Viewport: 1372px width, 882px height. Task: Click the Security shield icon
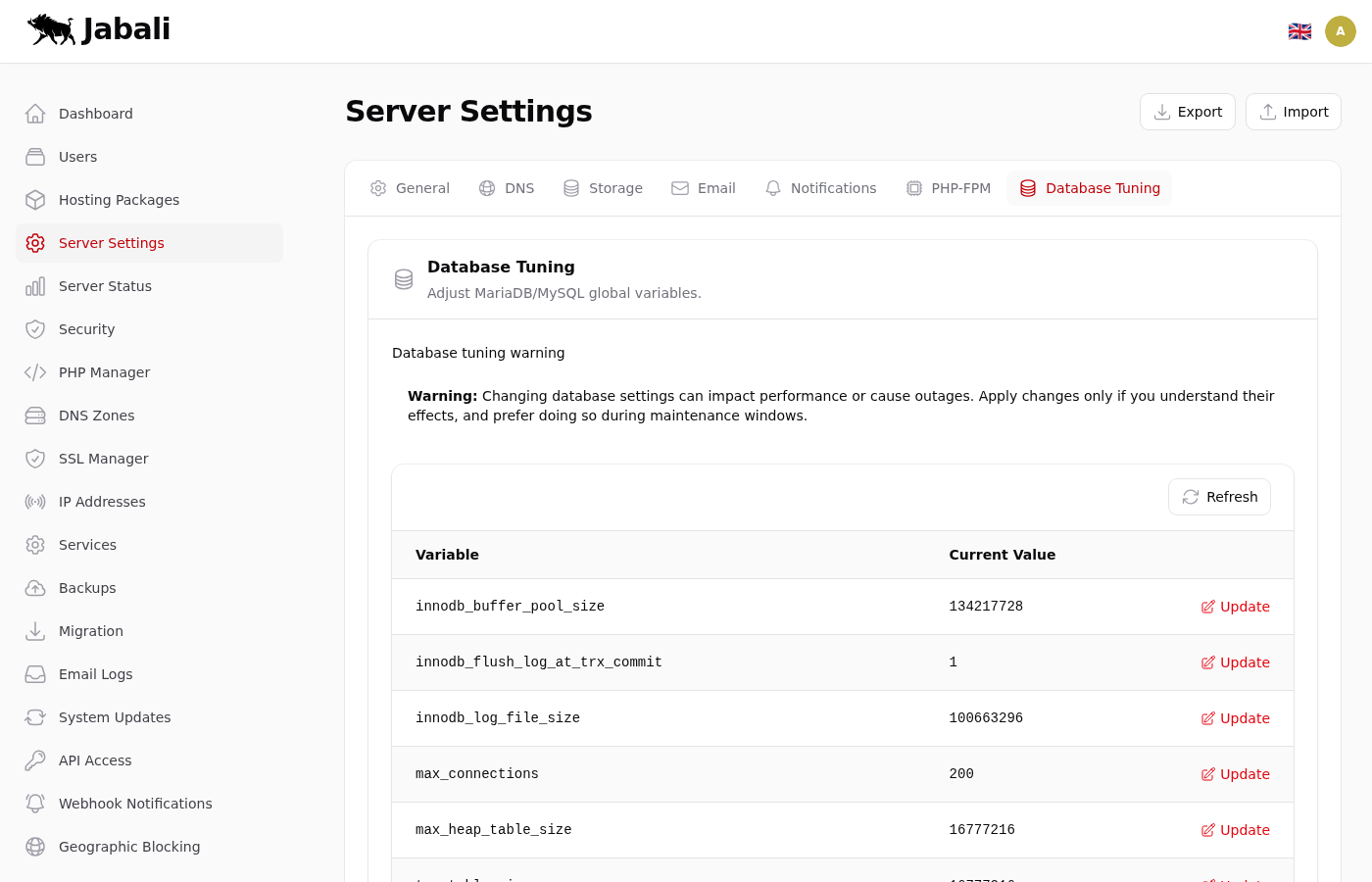point(35,329)
